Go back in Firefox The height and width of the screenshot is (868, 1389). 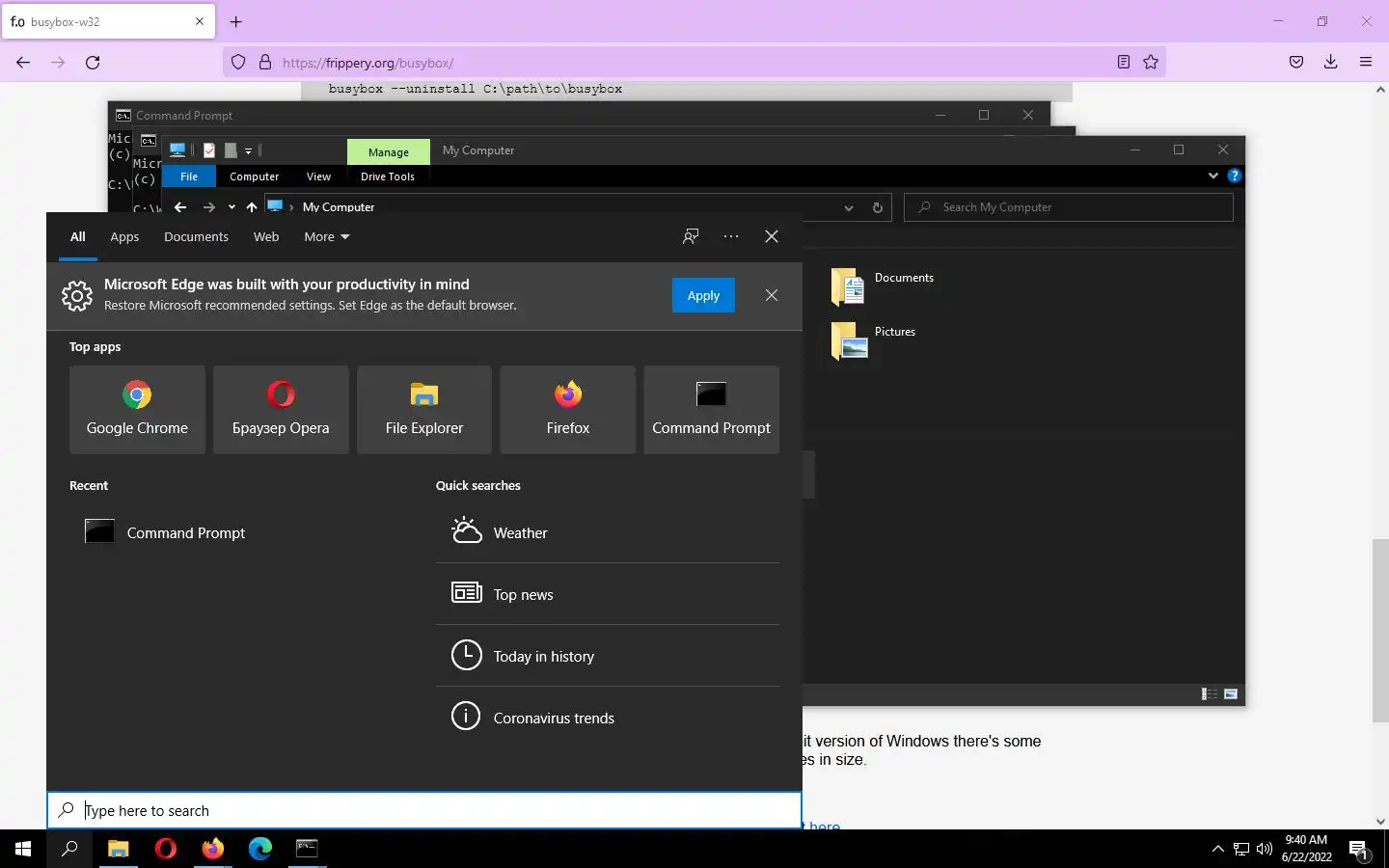coord(23,63)
